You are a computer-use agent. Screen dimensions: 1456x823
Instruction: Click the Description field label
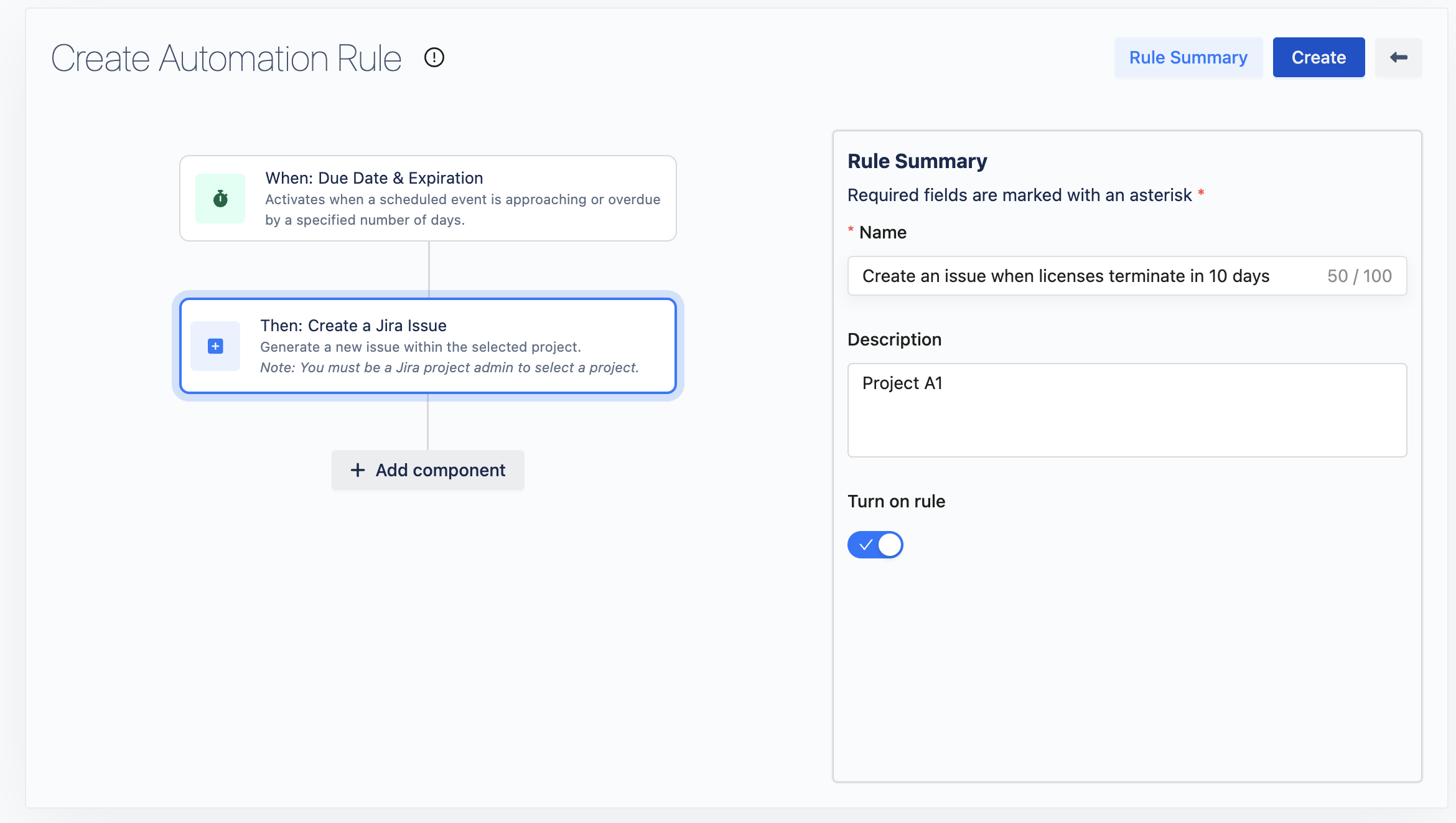tap(894, 339)
